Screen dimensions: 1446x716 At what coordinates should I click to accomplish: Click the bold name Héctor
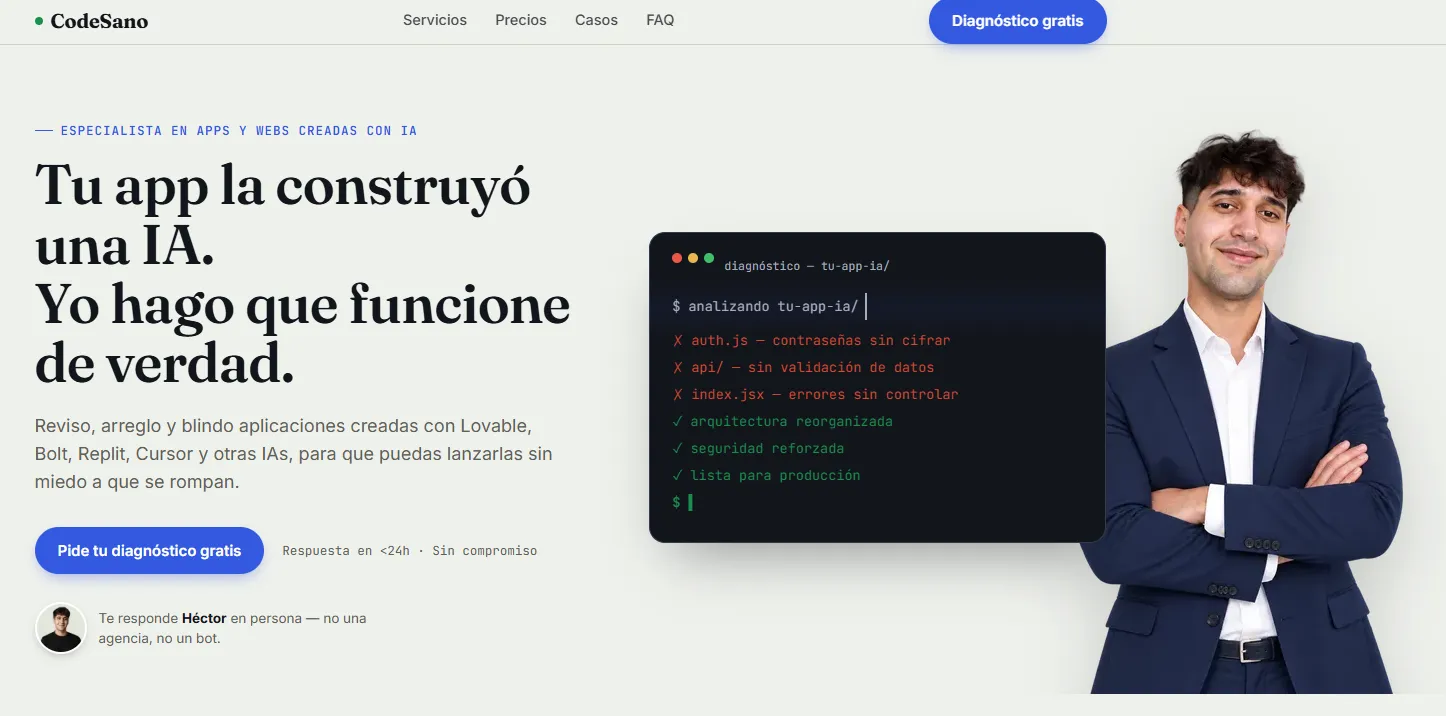pos(204,618)
